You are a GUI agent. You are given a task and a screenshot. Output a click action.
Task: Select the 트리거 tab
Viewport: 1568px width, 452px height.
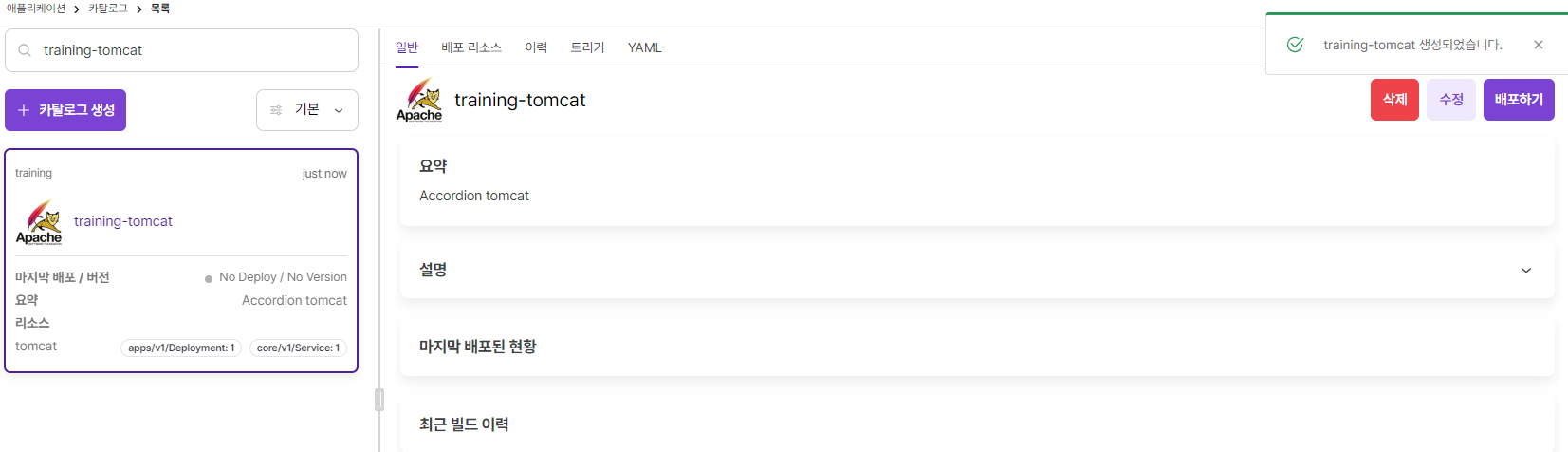(587, 47)
